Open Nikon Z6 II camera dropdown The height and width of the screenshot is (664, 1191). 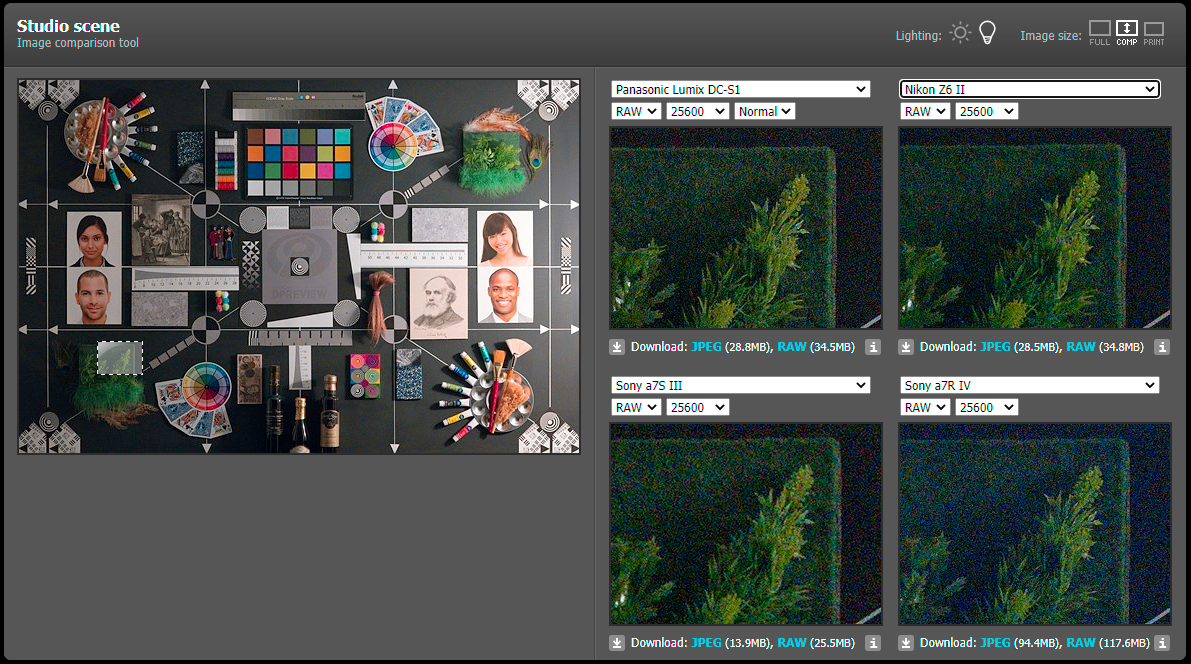pyautogui.click(x=1029, y=90)
